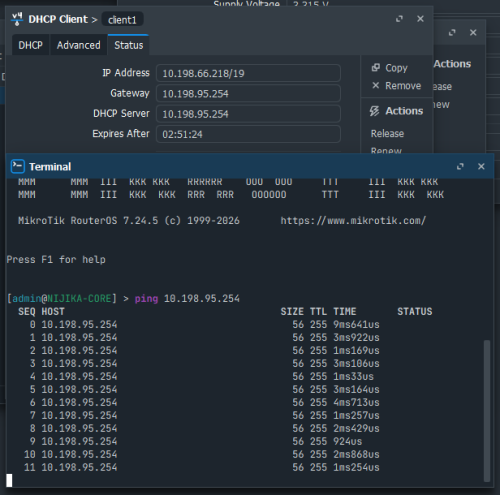The width and height of the screenshot is (500, 495).
Task: Click ping time 2ms429us
Action: coord(356,429)
